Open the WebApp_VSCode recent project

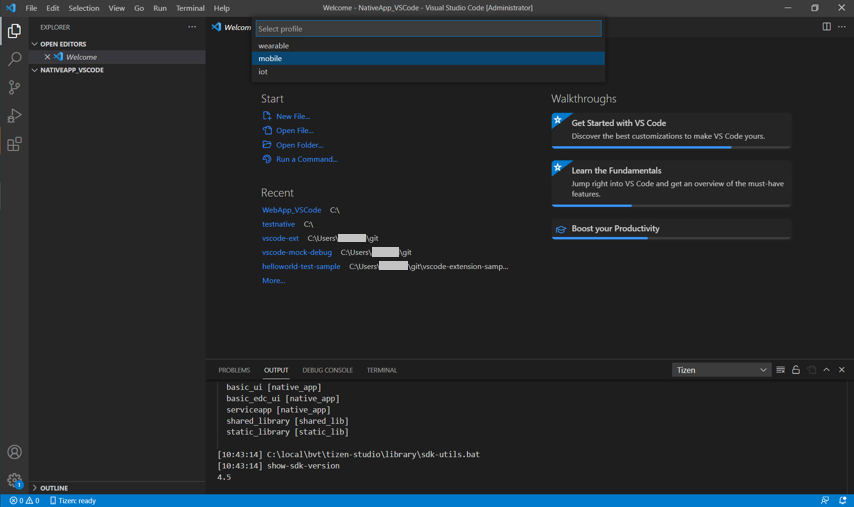coord(291,210)
